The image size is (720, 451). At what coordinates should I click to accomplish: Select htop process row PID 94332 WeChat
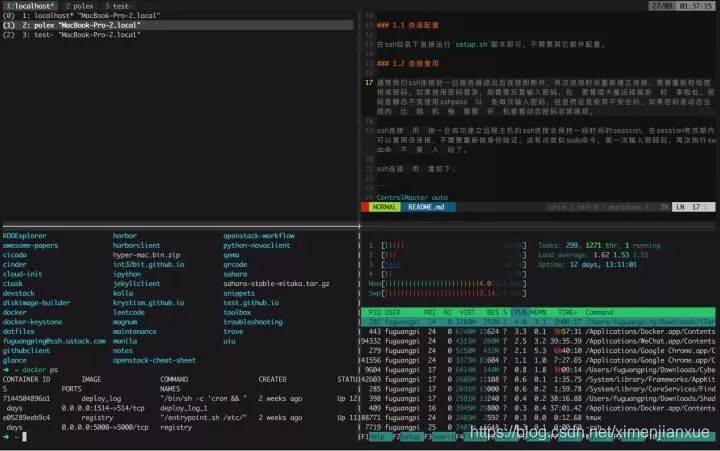538,341
